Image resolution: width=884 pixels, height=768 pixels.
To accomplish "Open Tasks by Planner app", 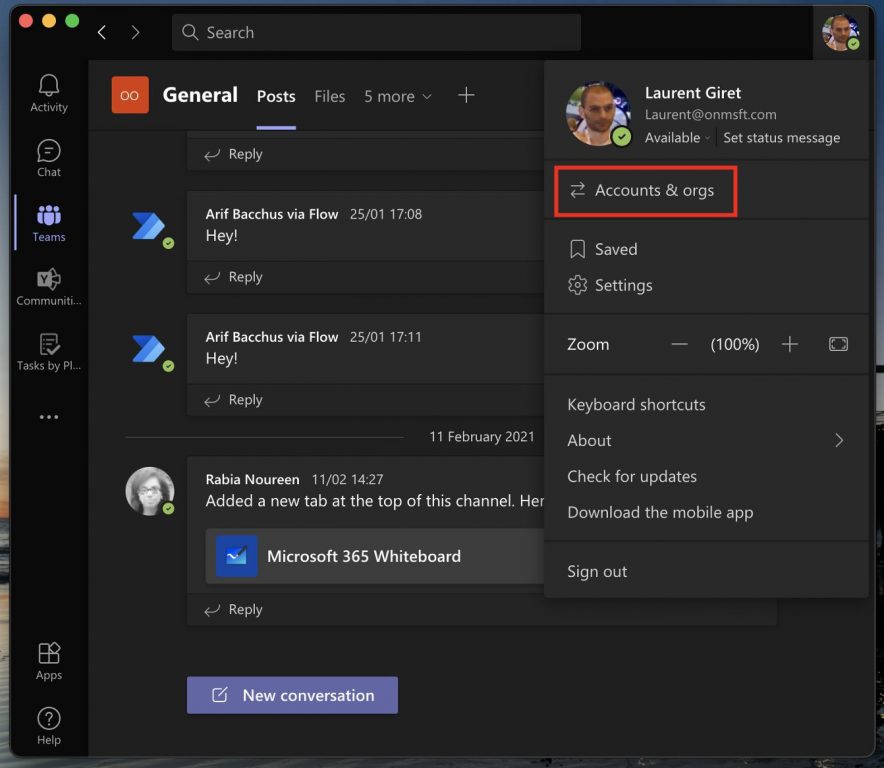I will coord(48,352).
